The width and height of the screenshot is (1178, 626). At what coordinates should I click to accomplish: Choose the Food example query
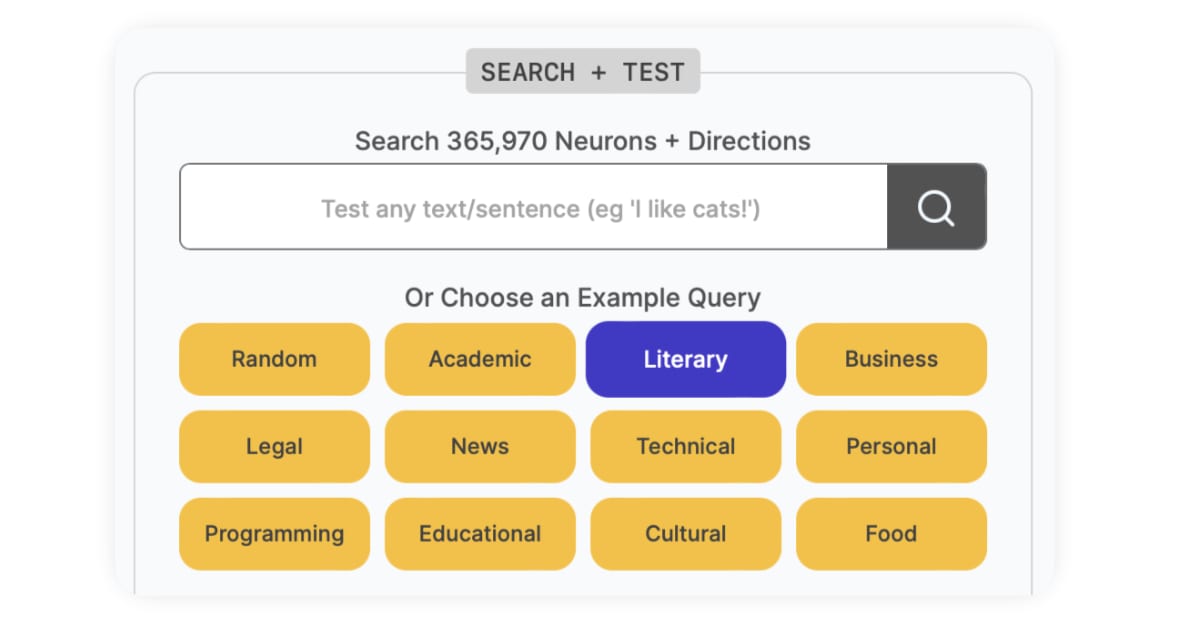(x=891, y=534)
